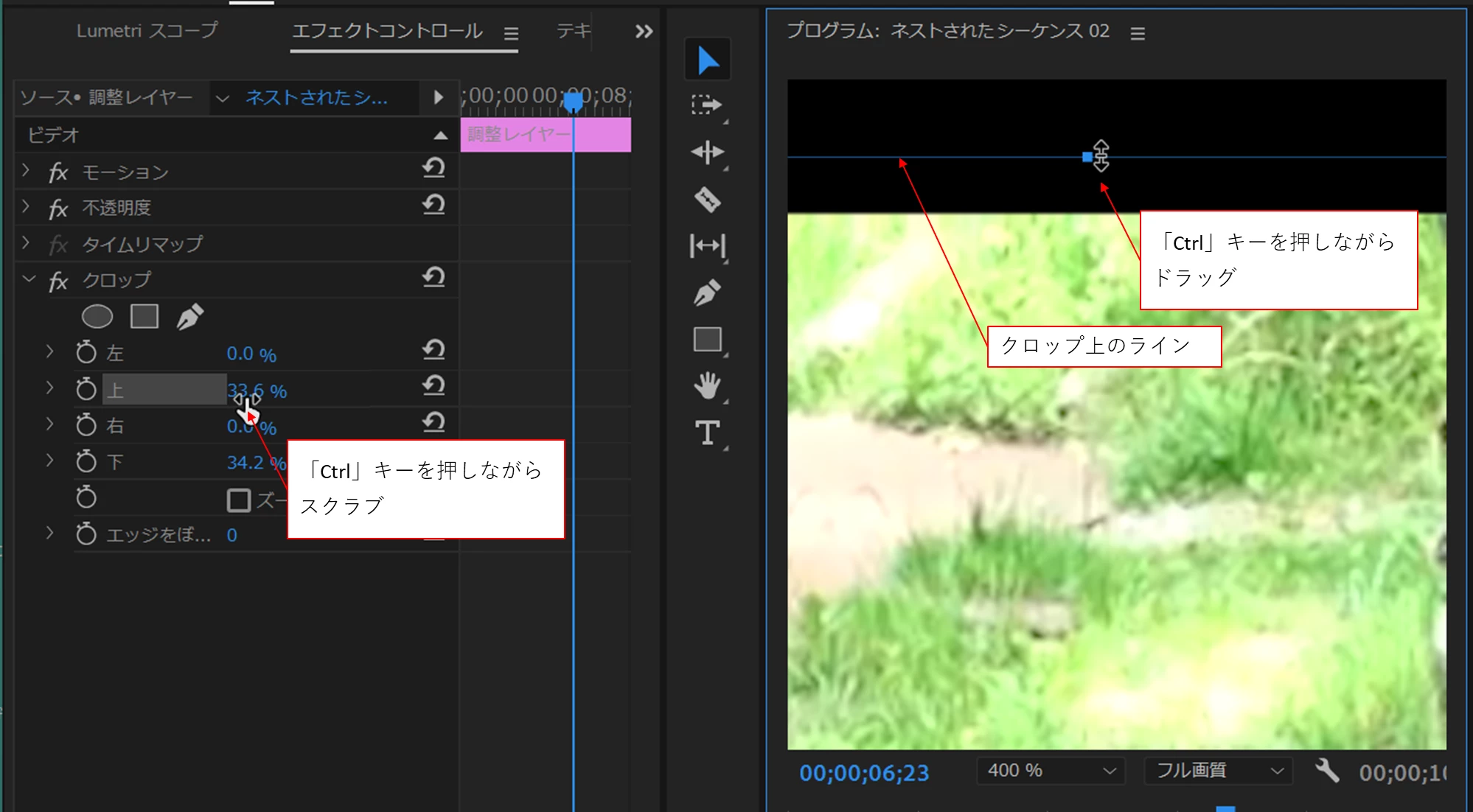Click the 下 crop value 34.2 %
Screen dimensions: 1473x812
click(245, 463)
